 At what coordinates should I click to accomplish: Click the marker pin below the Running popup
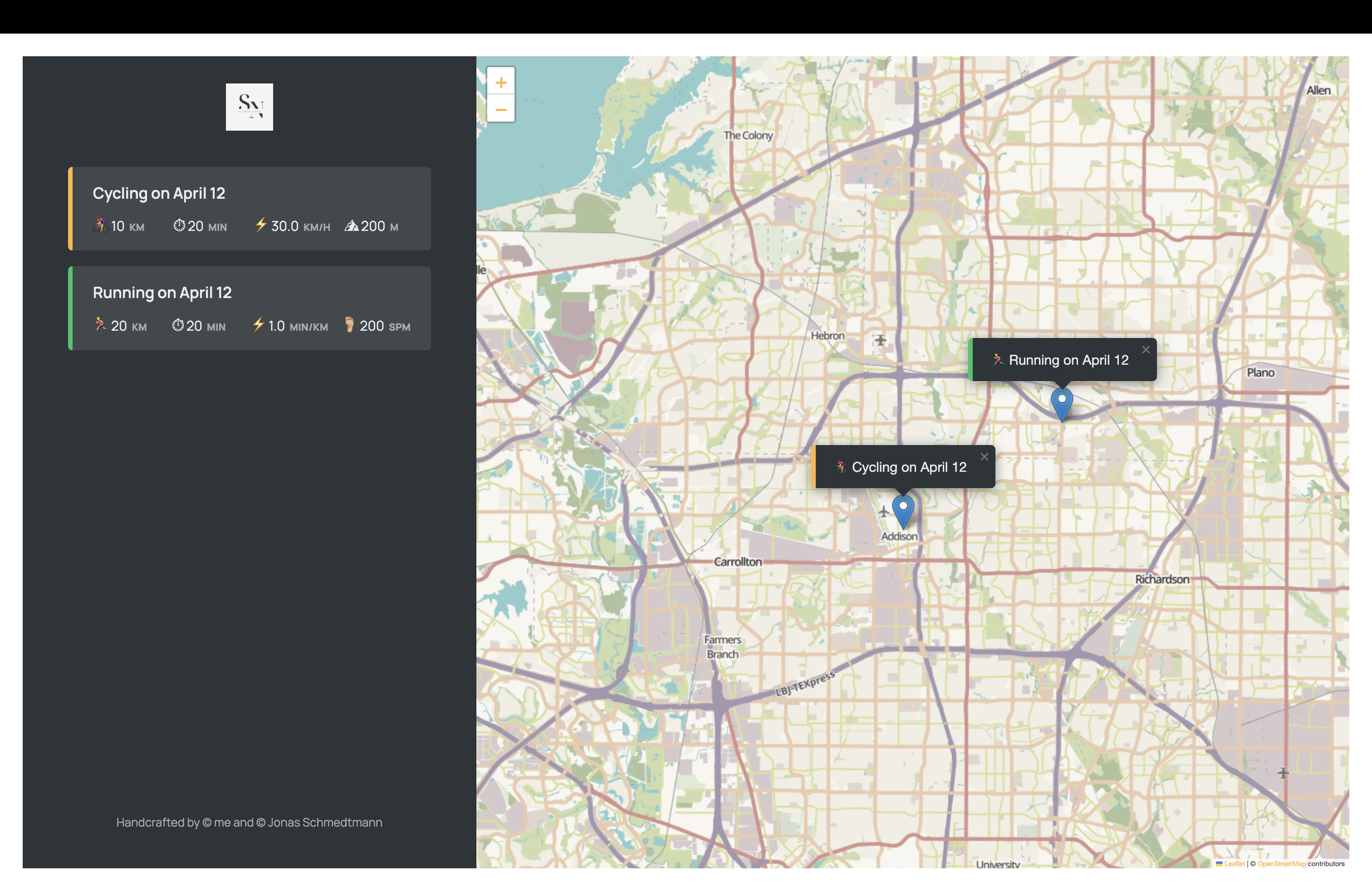tap(1061, 404)
